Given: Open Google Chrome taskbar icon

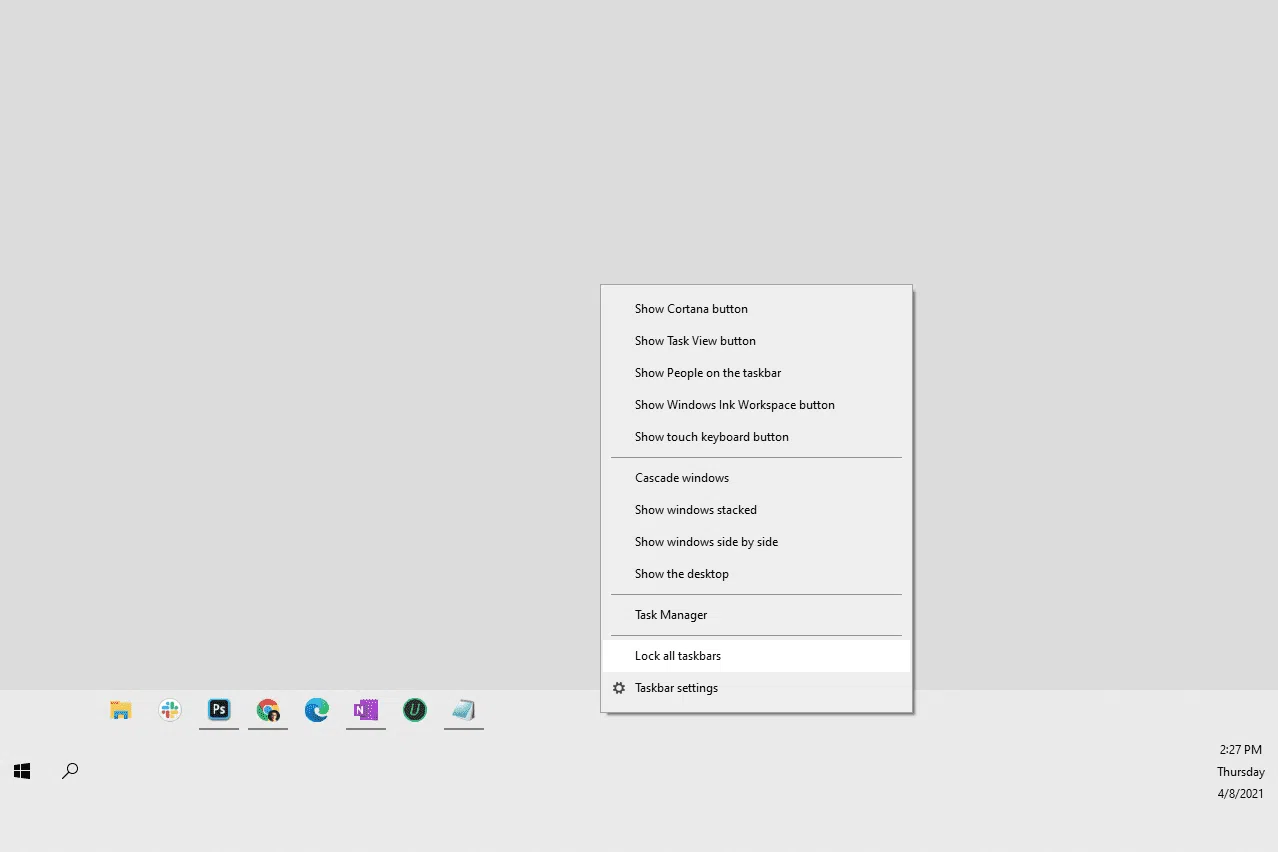Looking at the screenshot, I should point(268,711).
